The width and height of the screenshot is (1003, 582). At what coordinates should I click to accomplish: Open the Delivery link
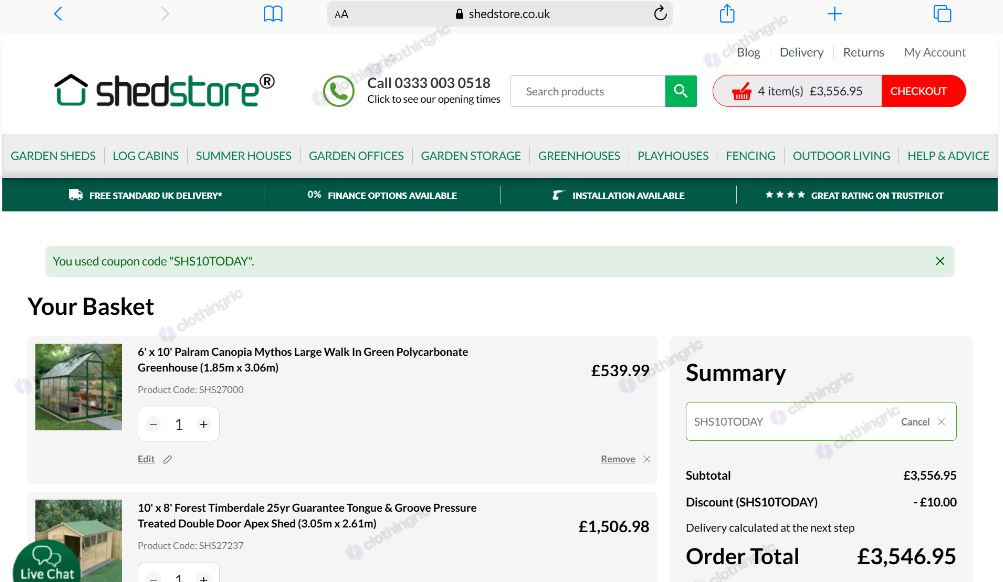pos(801,52)
